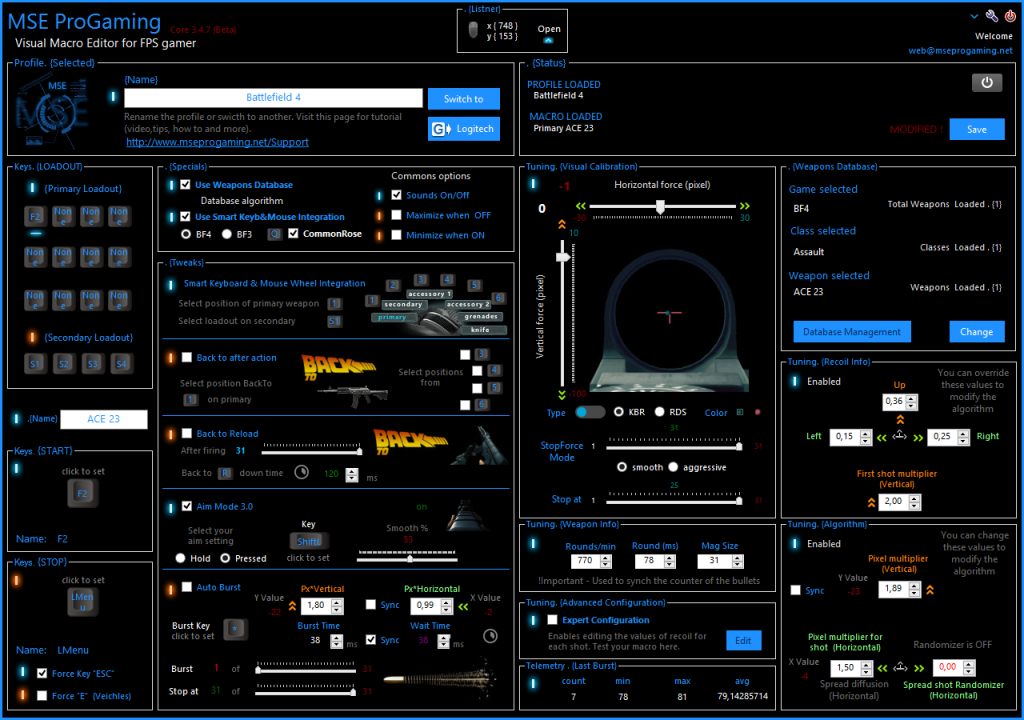Adjust the recoil Left value spinner
Image resolution: width=1024 pixels, height=720 pixels.
coord(865,437)
